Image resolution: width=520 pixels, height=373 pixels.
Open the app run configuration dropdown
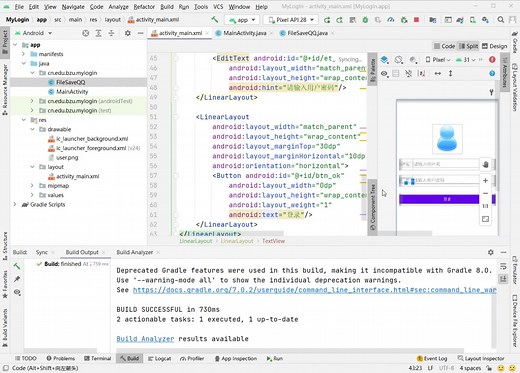(242, 20)
